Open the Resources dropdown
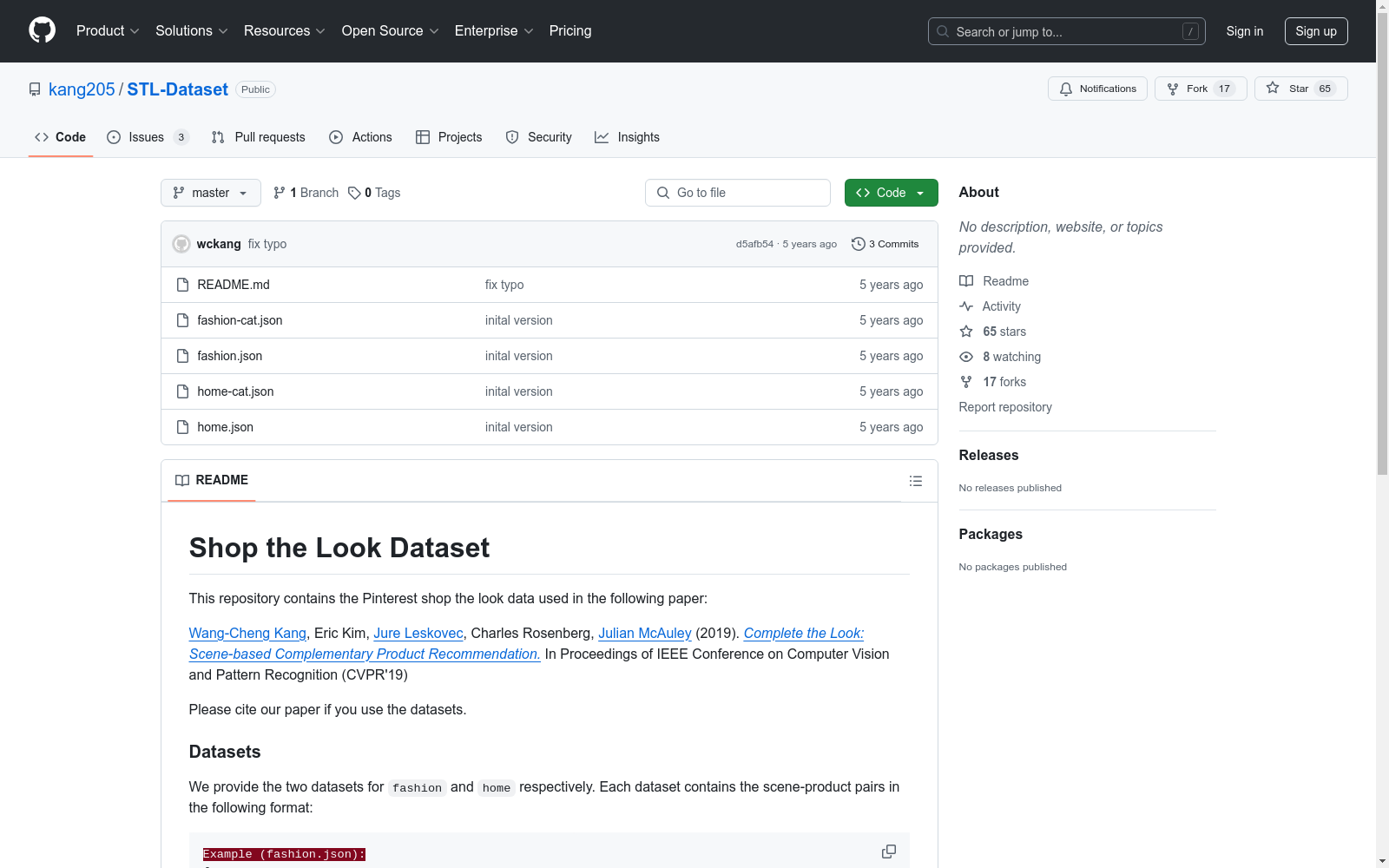The height and width of the screenshot is (868, 1389). tap(285, 31)
